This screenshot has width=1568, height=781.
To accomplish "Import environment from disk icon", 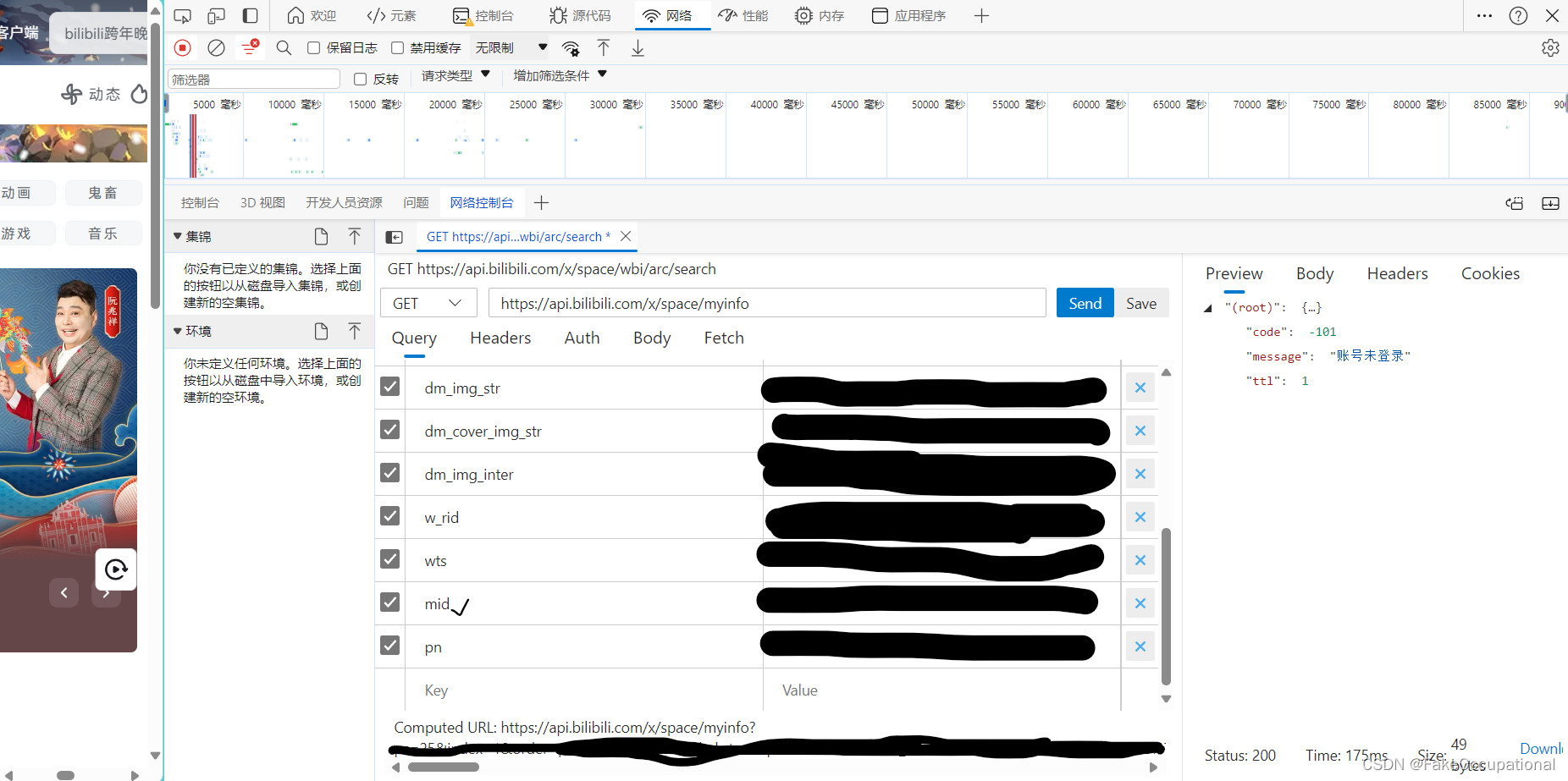I will coord(354,331).
